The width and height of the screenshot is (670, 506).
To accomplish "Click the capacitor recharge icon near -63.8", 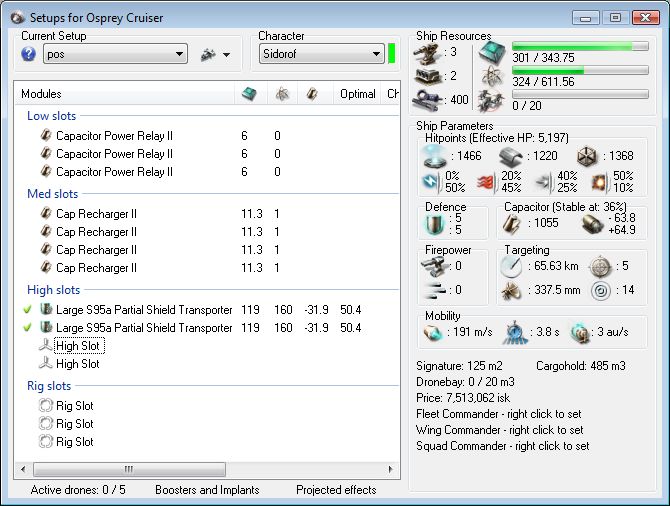I will [592, 224].
